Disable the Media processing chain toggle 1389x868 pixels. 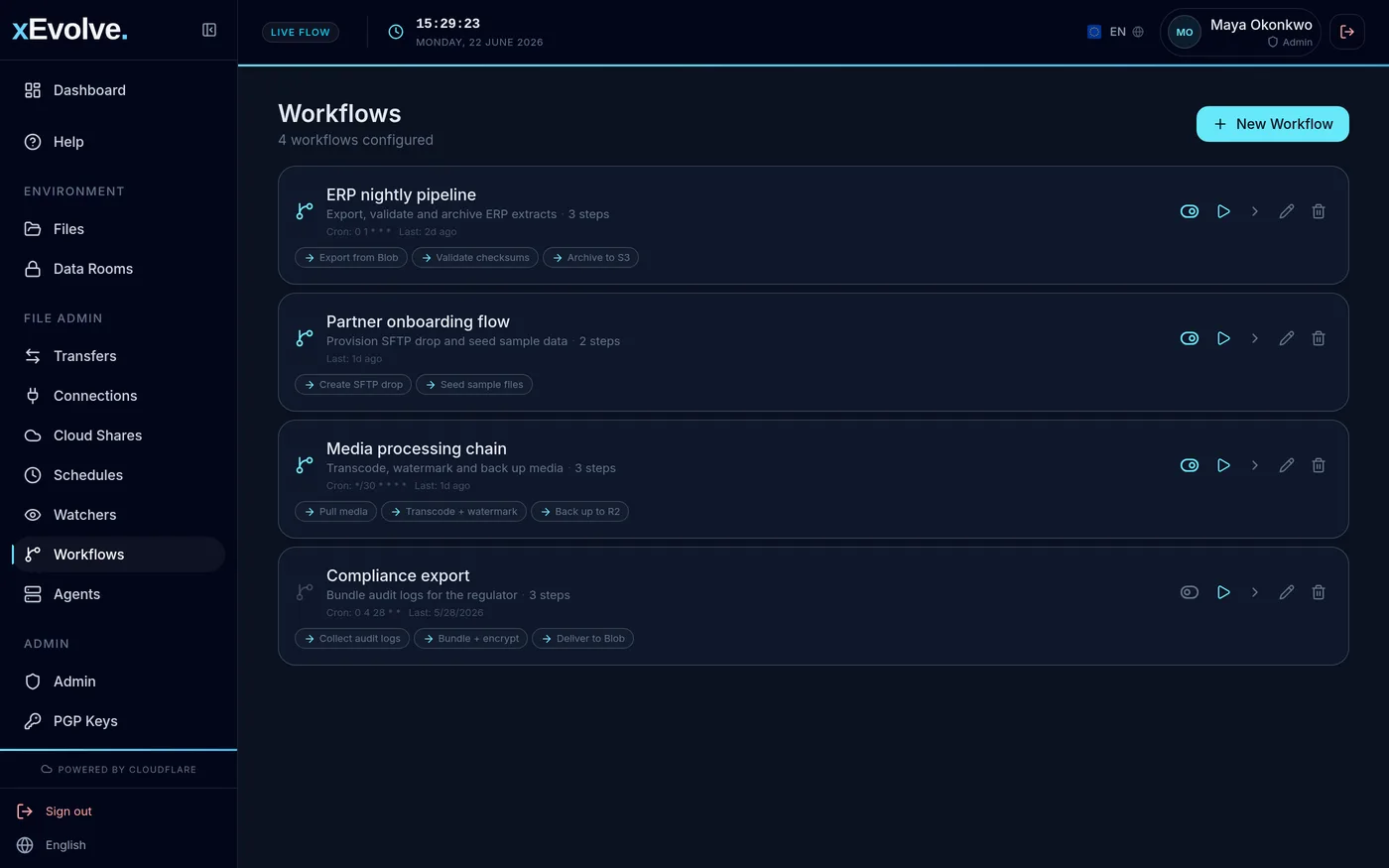pyautogui.click(x=1190, y=465)
